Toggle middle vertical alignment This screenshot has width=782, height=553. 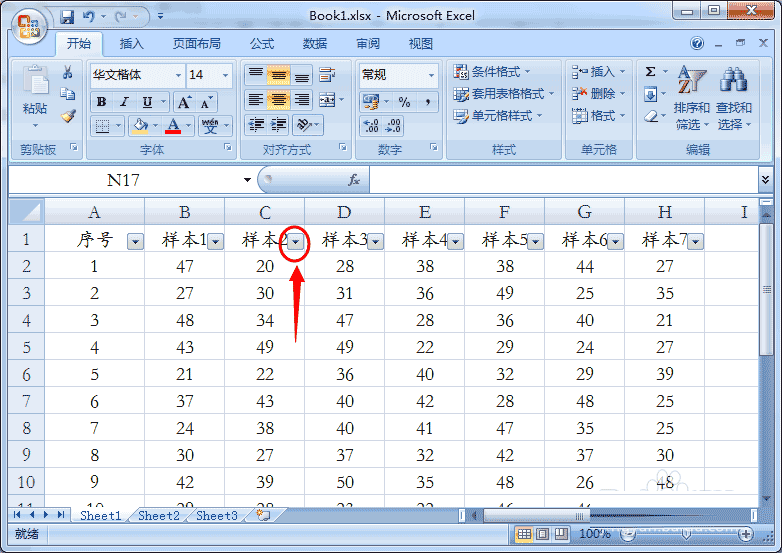pyautogui.click(x=278, y=75)
